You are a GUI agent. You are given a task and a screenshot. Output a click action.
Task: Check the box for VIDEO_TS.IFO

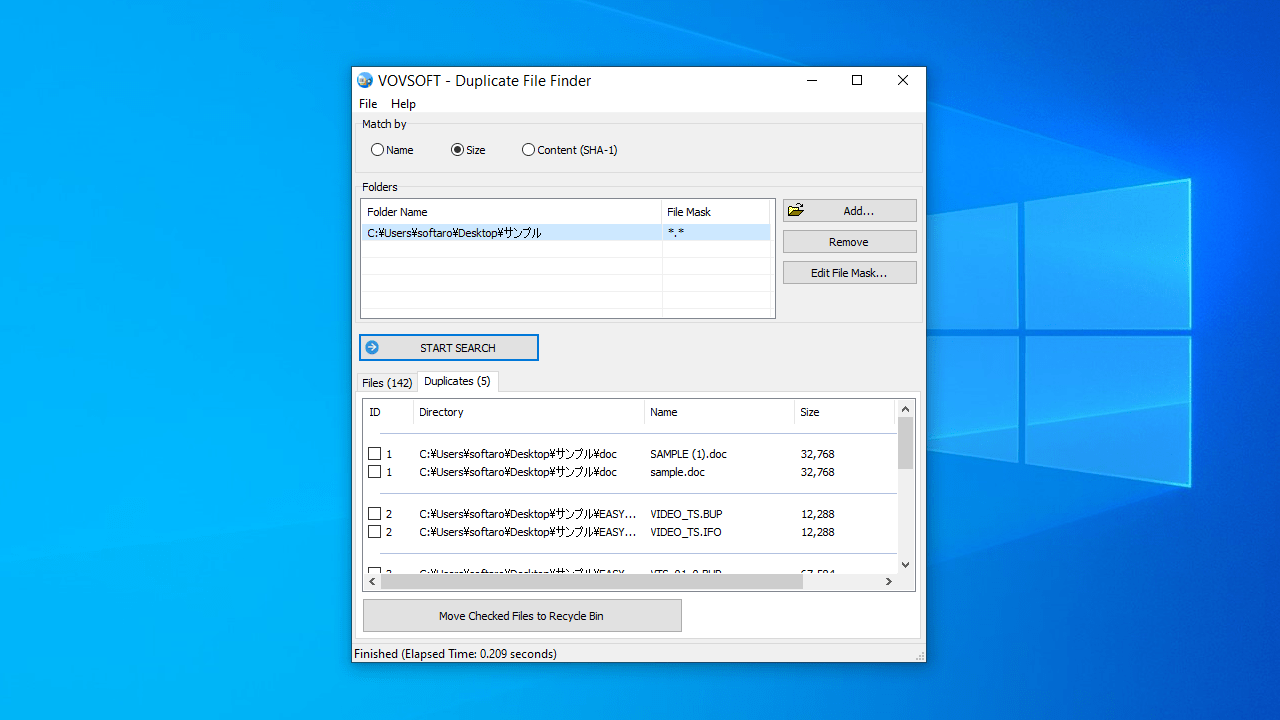coord(374,532)
